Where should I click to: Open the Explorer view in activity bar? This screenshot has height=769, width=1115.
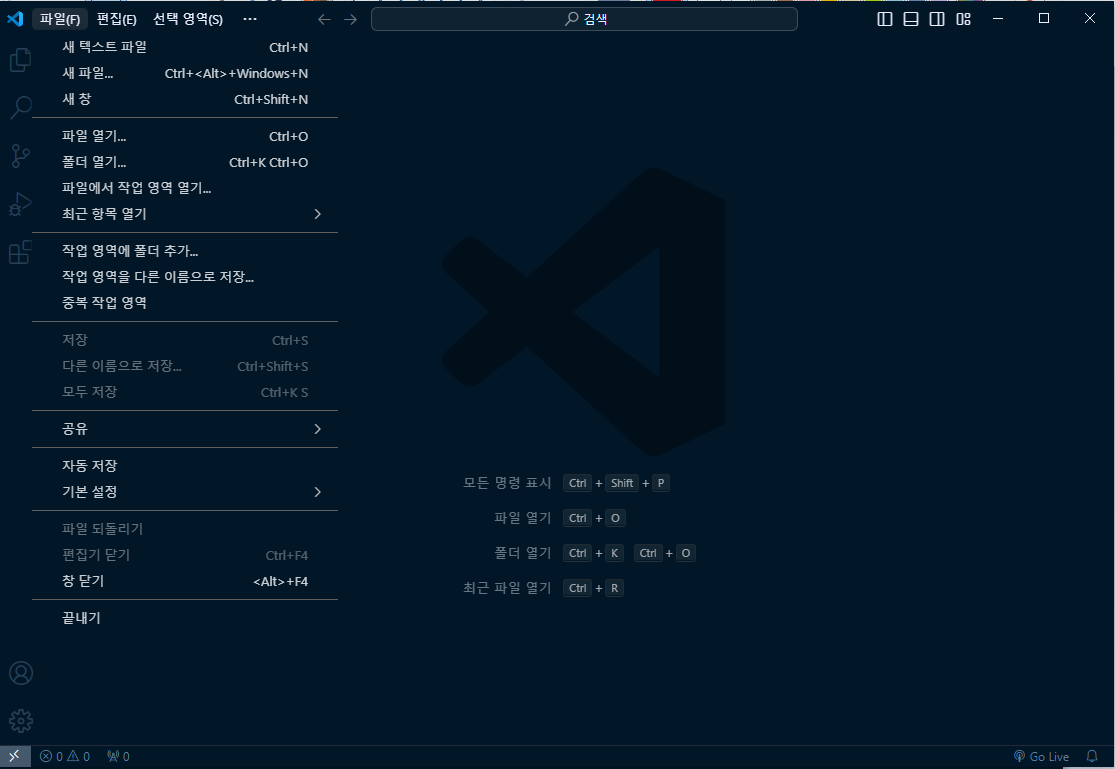pos(21,60)
